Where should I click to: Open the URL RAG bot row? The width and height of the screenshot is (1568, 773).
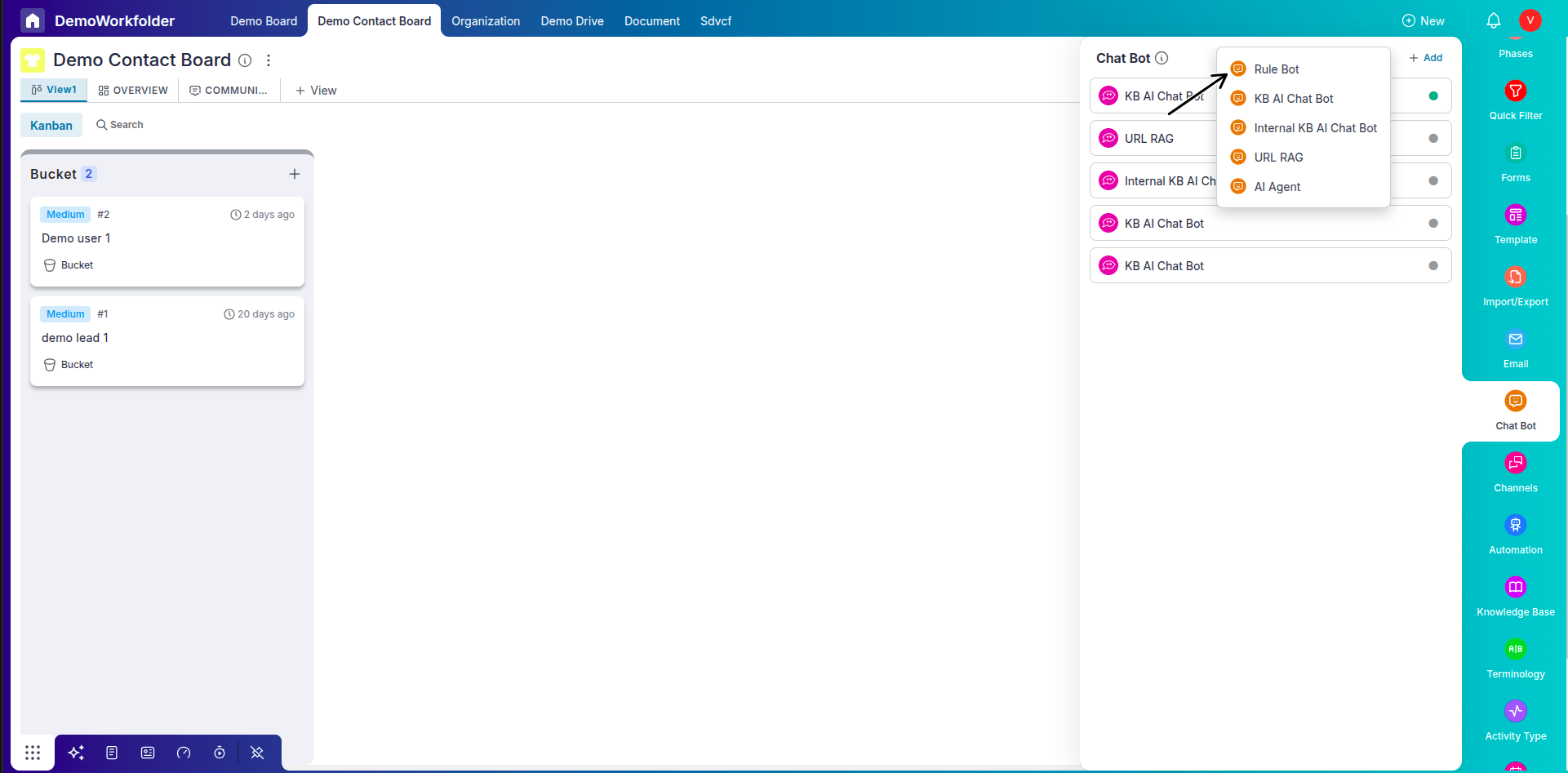click(x=1270, y=139)
